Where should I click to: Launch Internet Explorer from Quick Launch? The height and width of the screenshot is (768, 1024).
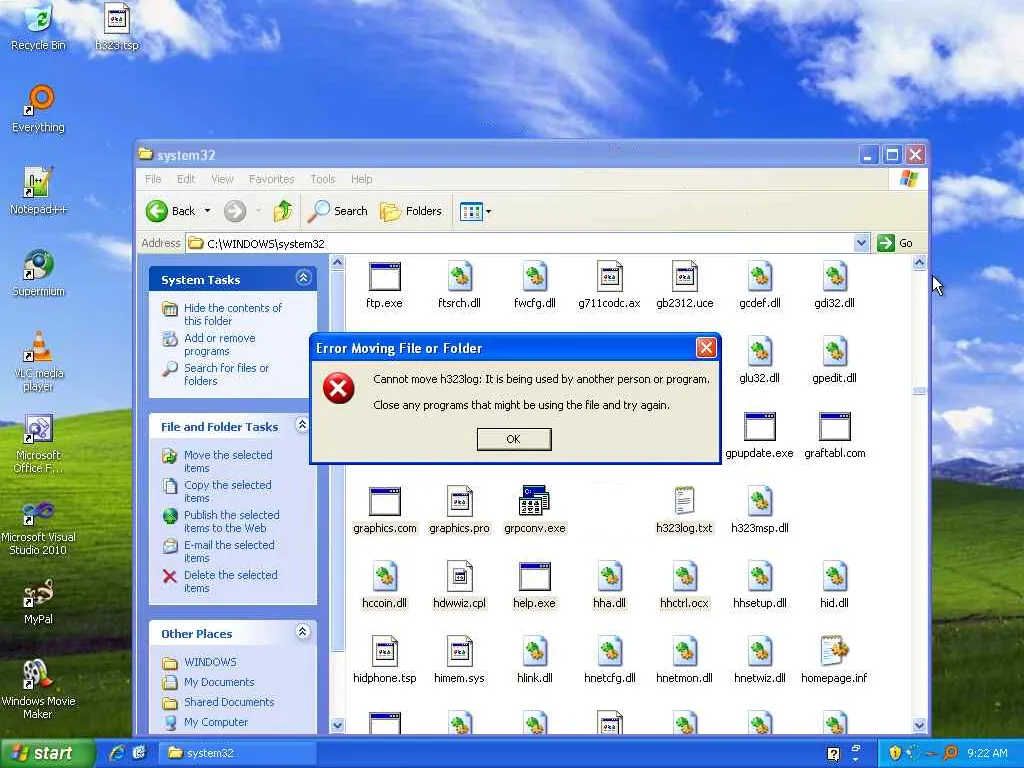(118, 753)
